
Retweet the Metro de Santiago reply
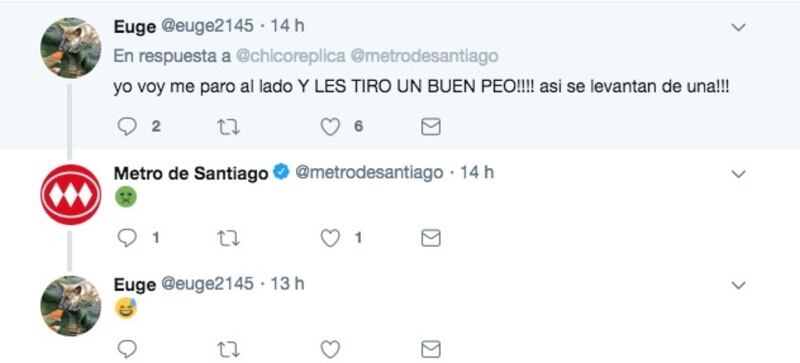[x=228, y=238]
